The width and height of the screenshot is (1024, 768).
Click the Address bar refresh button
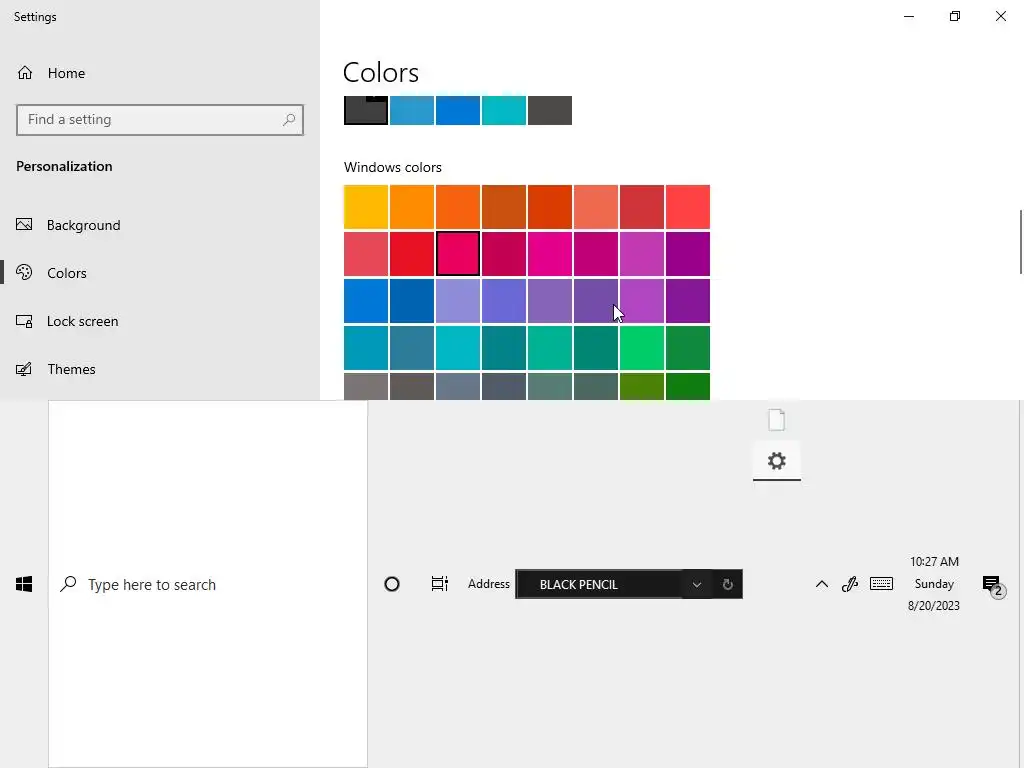point(727,584)
